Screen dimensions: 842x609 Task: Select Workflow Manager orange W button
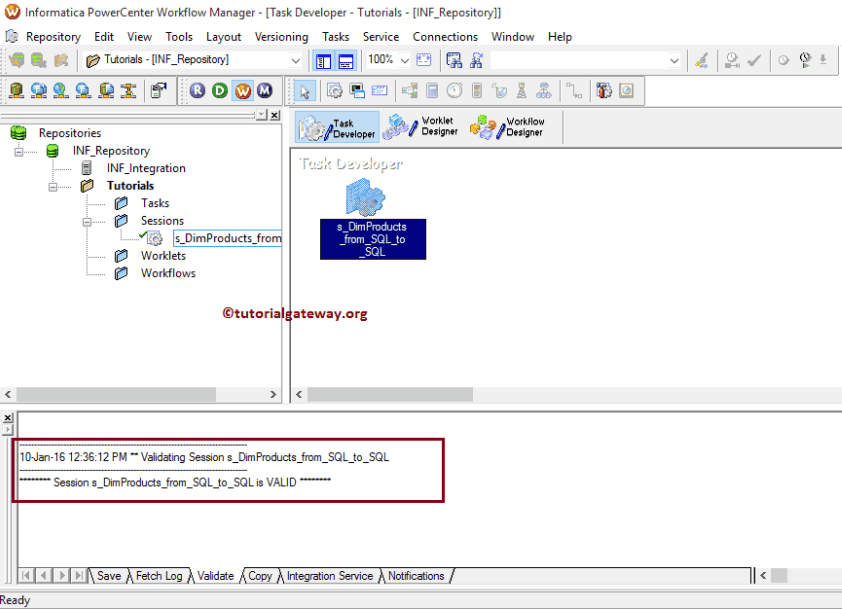(243, 91)
